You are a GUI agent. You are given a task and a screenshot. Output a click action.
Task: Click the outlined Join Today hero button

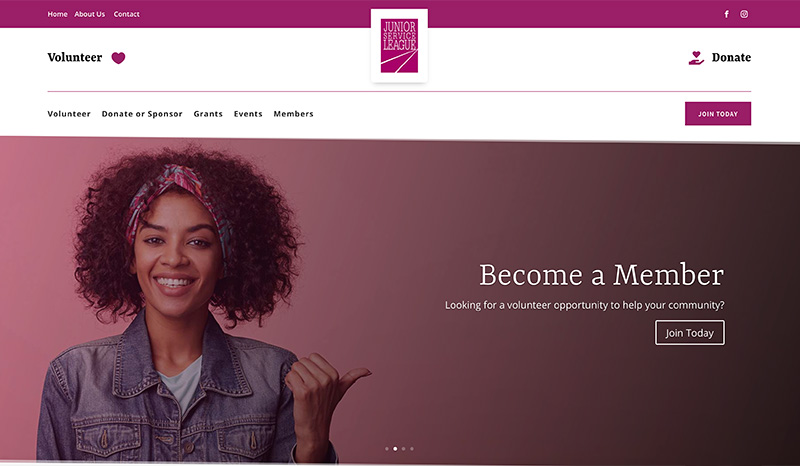[x=690, y=333]
